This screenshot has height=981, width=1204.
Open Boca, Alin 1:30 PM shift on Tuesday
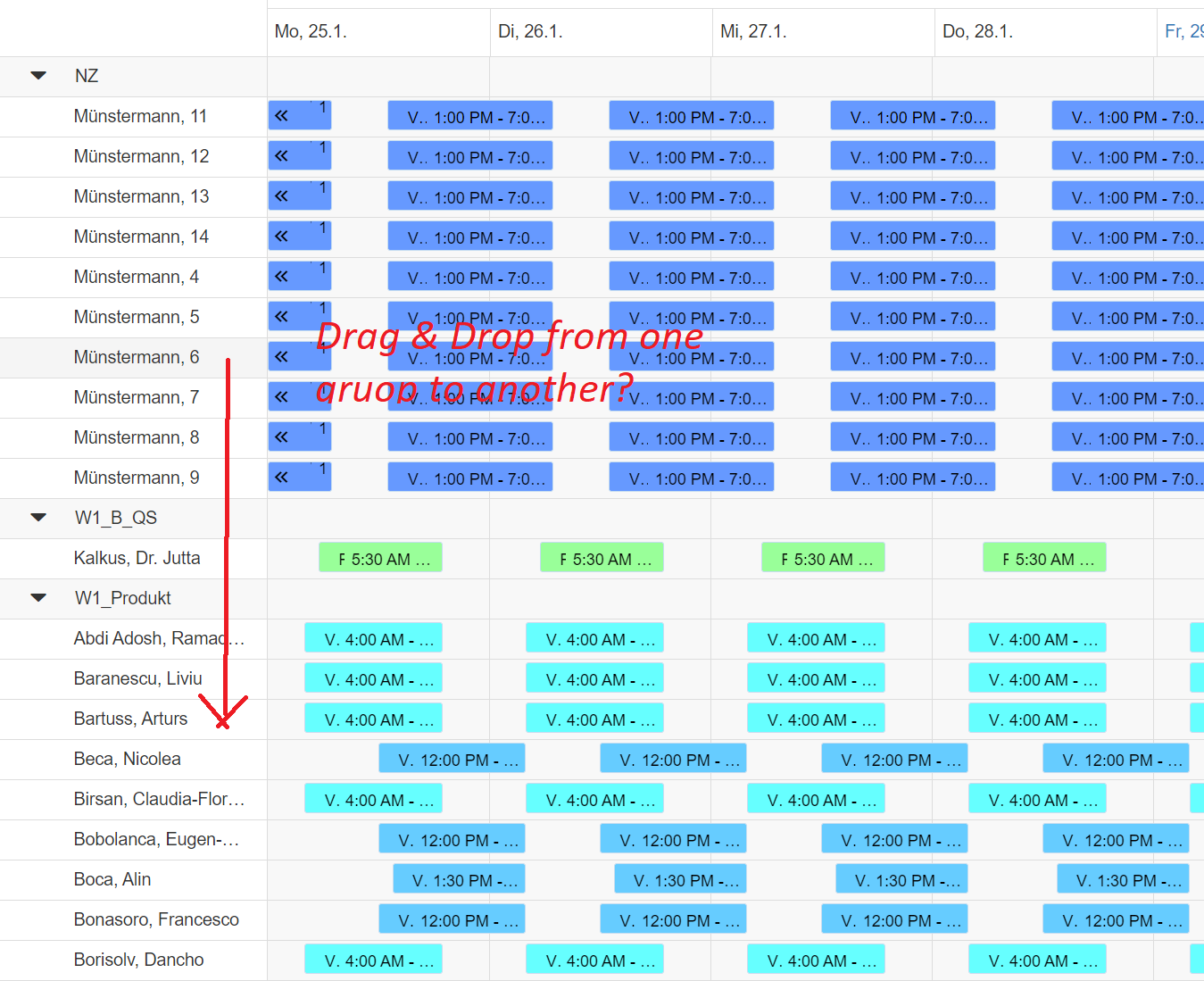(x=680, y=880)
